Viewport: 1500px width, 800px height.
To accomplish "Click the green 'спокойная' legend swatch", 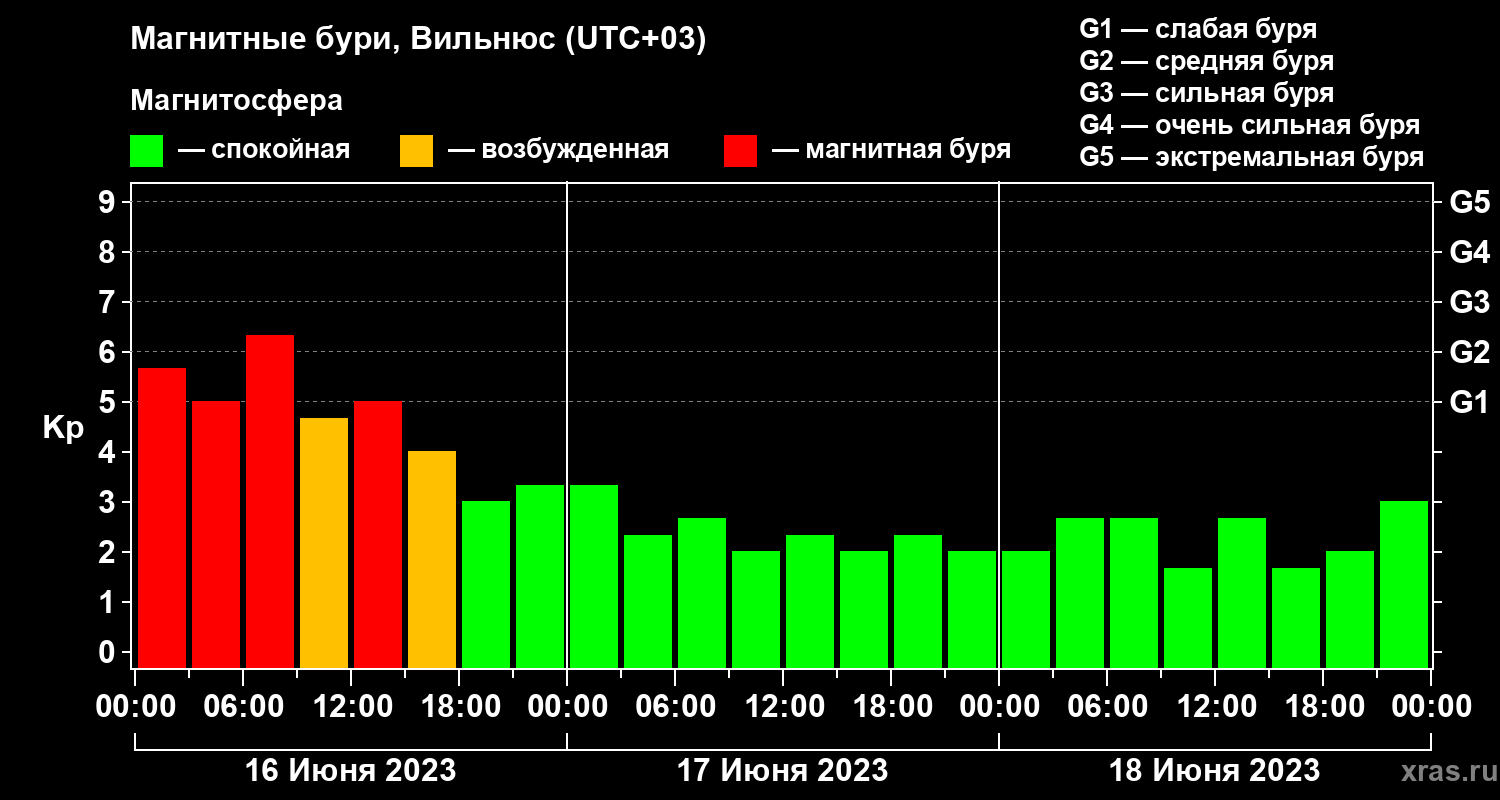I will (147, 151).
